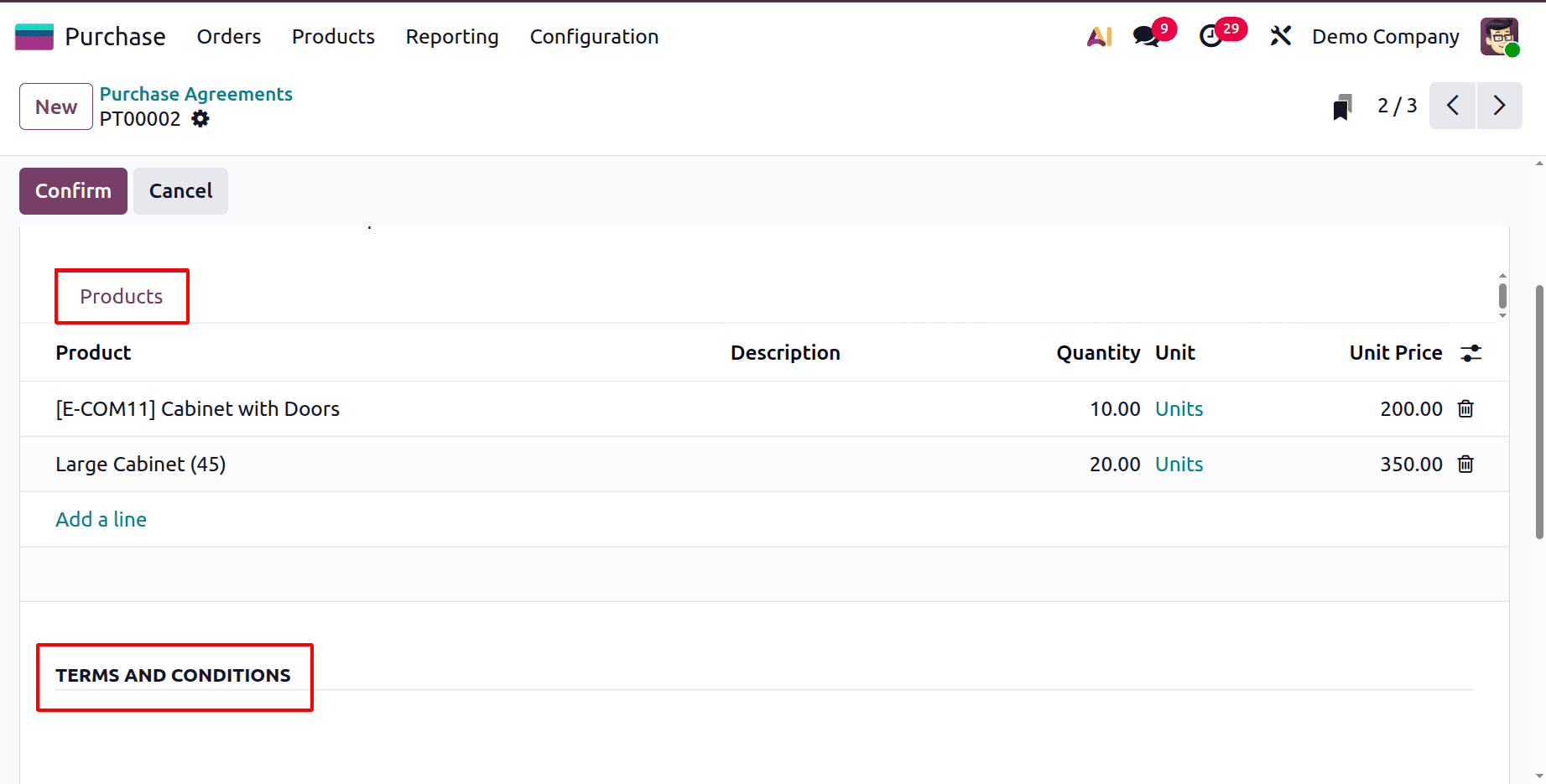This screenshot has width=1546, height=784.
Task: Return to Purchase Agreements list via breadcrumb
Action: [x=195, y=93]
